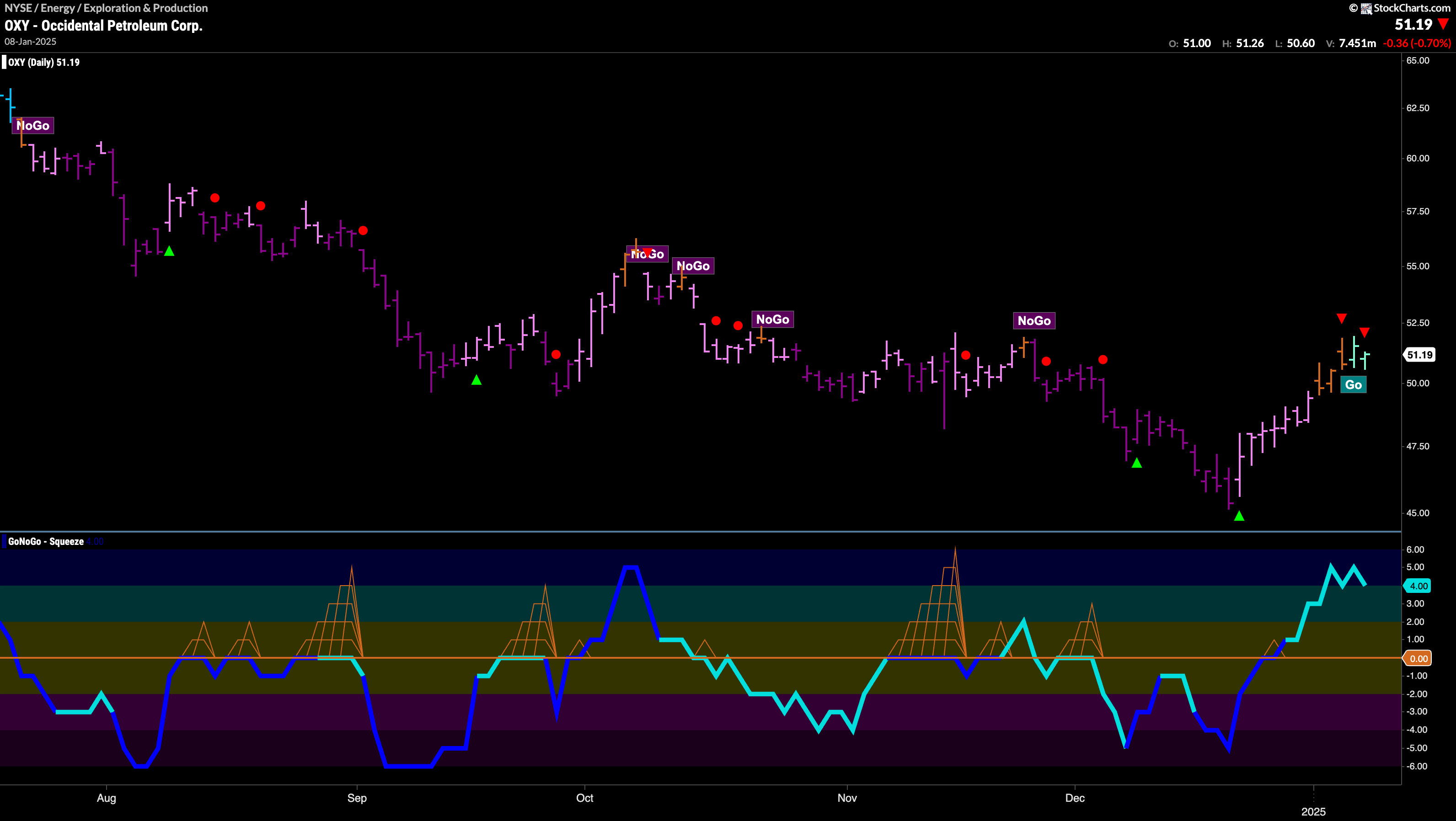
Task: Click the OXY (Daily) 51.19 legend
Action: [43, 62]
